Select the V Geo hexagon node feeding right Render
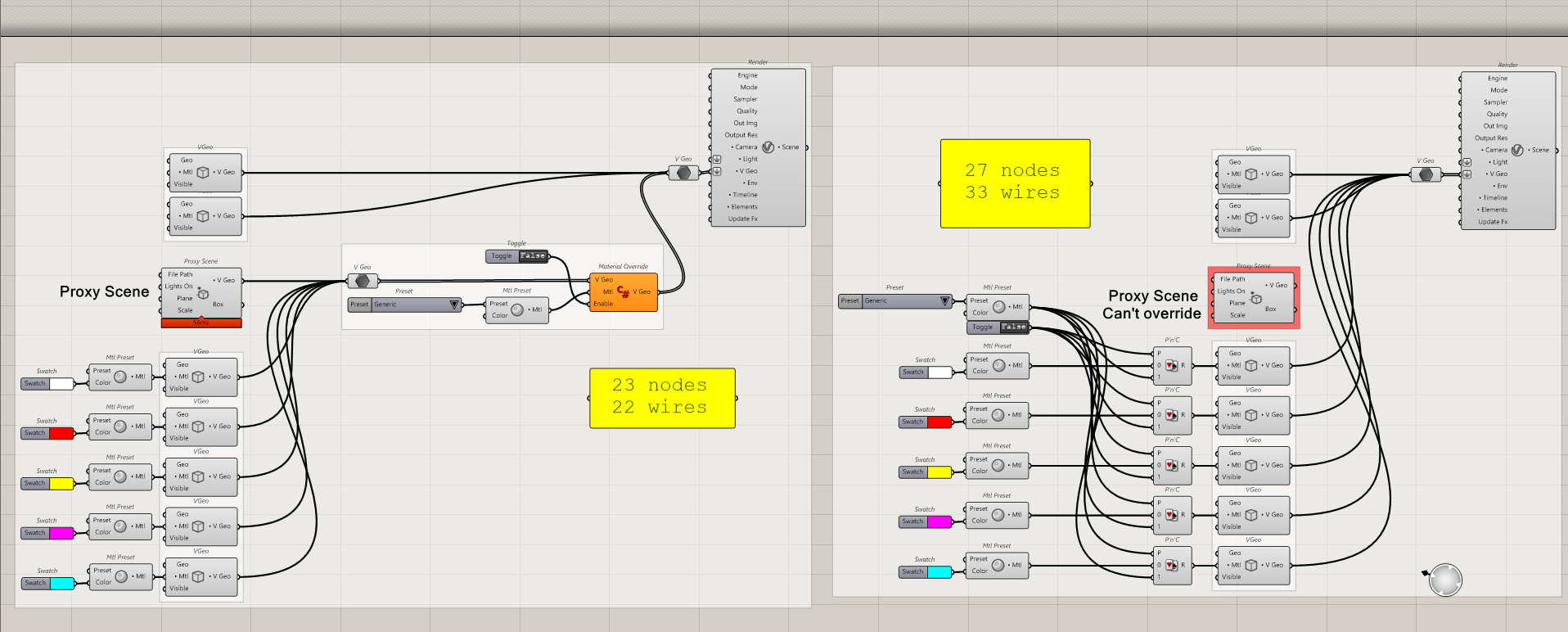 (x=1426, y=174)
